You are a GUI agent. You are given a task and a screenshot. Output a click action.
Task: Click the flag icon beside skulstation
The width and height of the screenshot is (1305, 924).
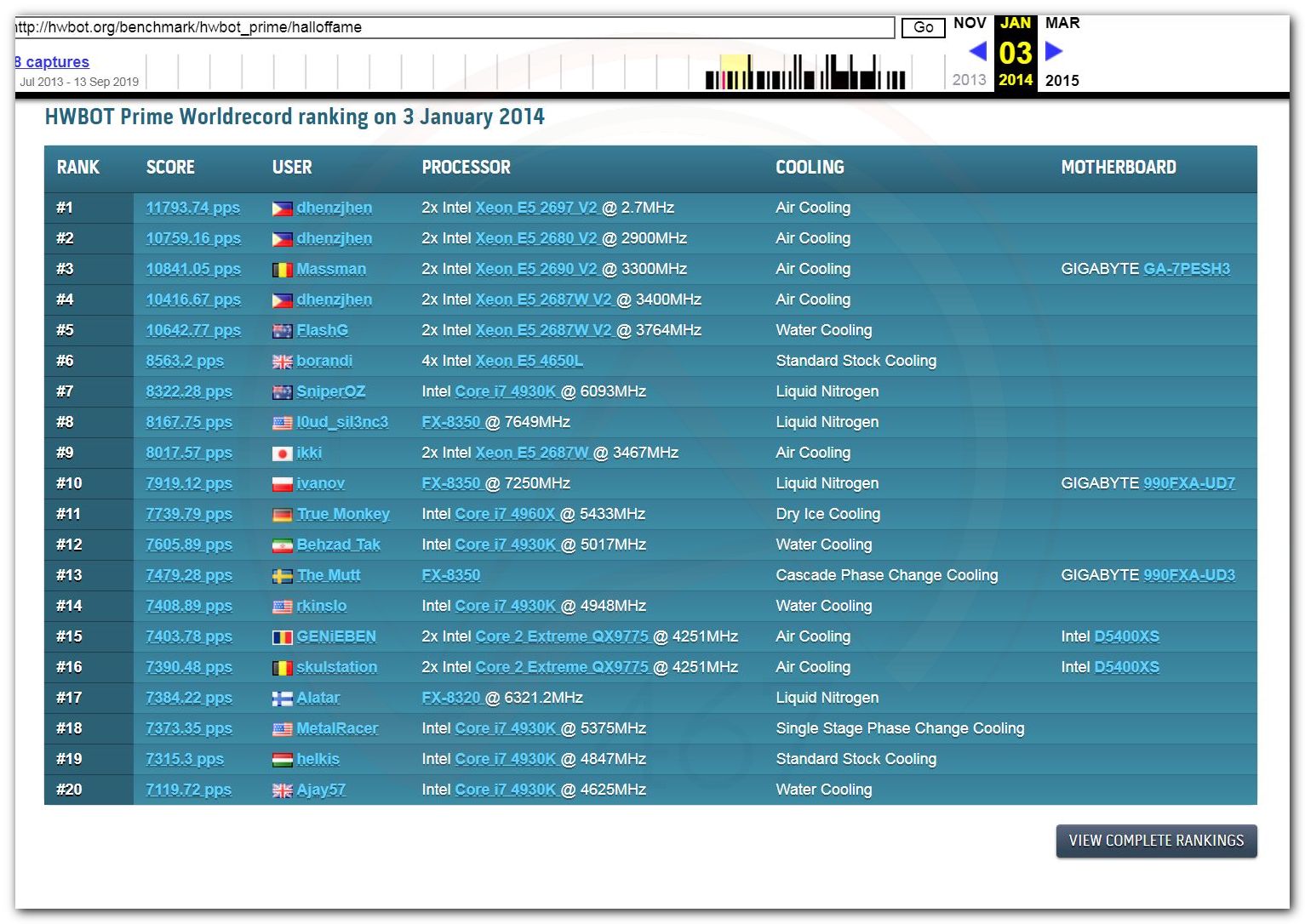click(282, 668)
